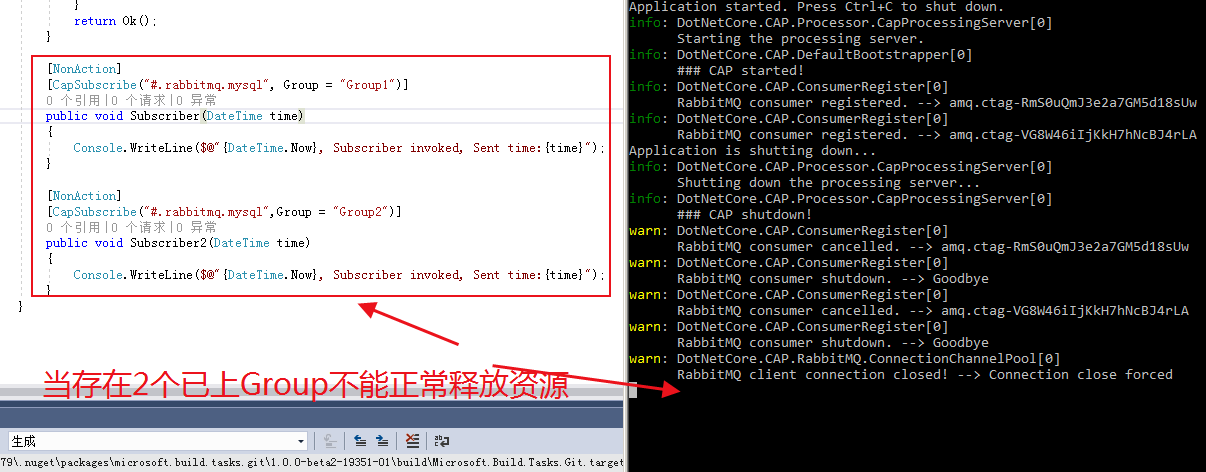
Task: Click 'public void Subscriber2(DateTime time)' declaration
Action: point(178,243)
